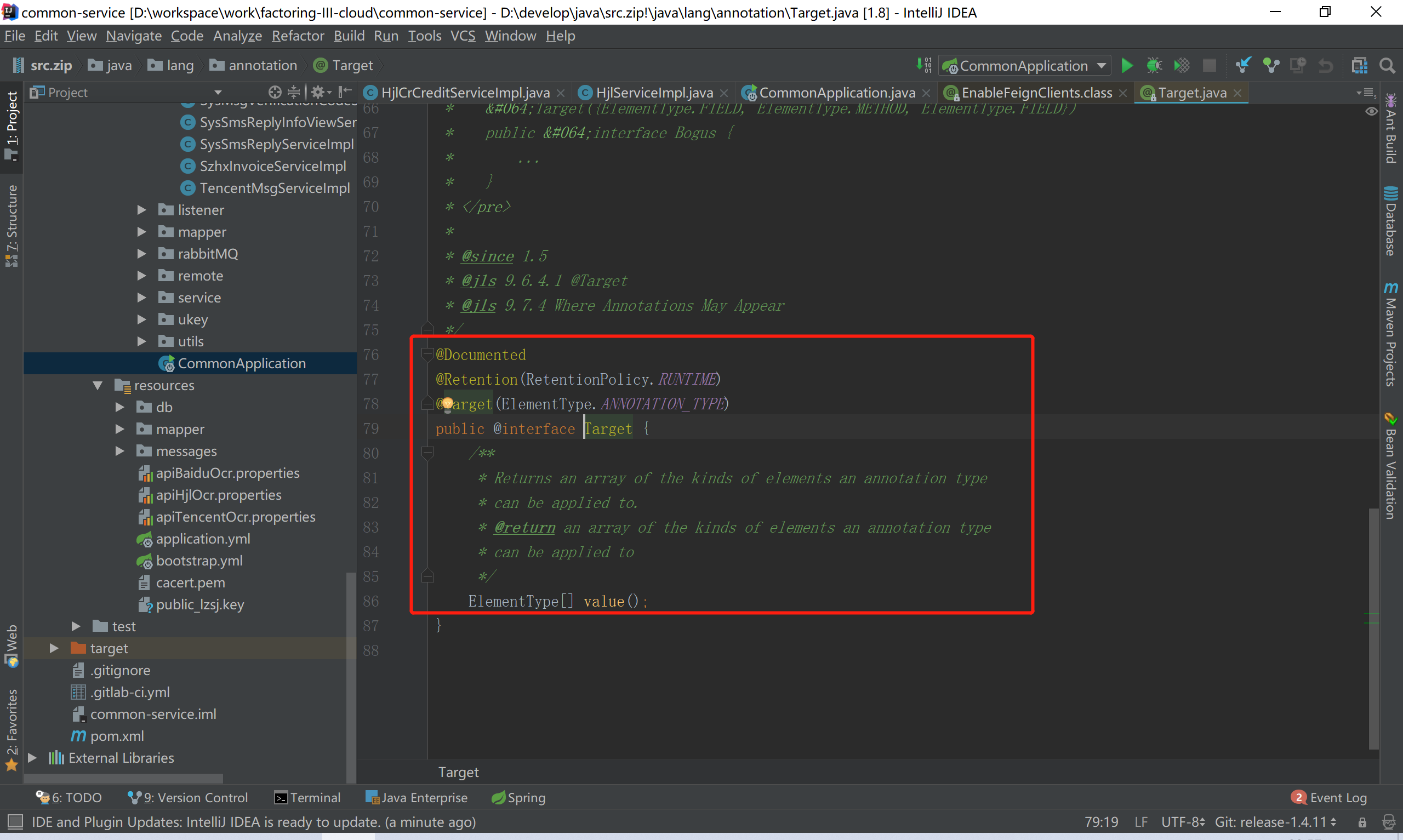Toggle read-only lock icon in status bar
This screenshot has height=840, width=1403.
[x=1362, y=822]
